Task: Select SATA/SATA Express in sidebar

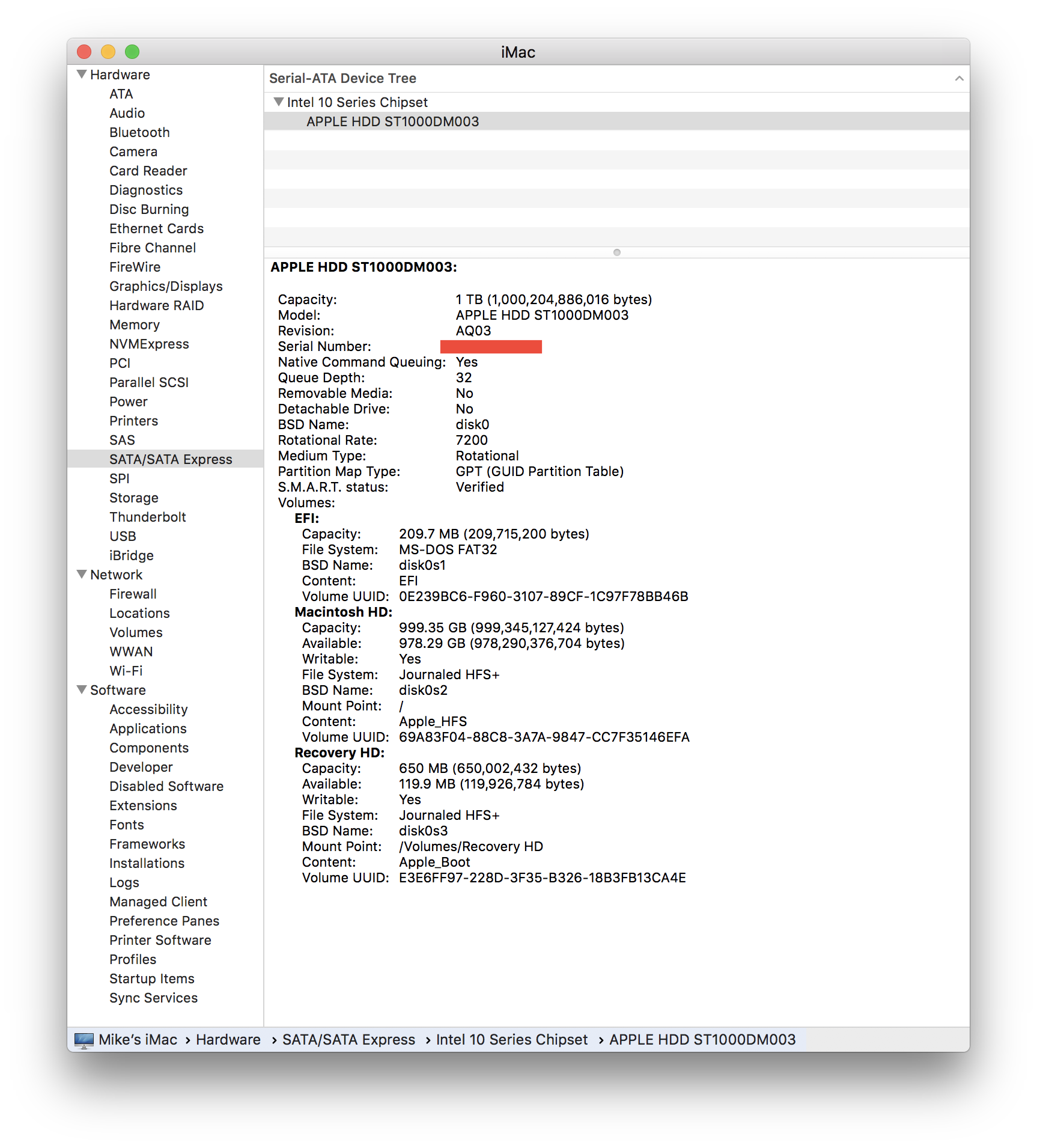Action: click(x=165, y=459)
